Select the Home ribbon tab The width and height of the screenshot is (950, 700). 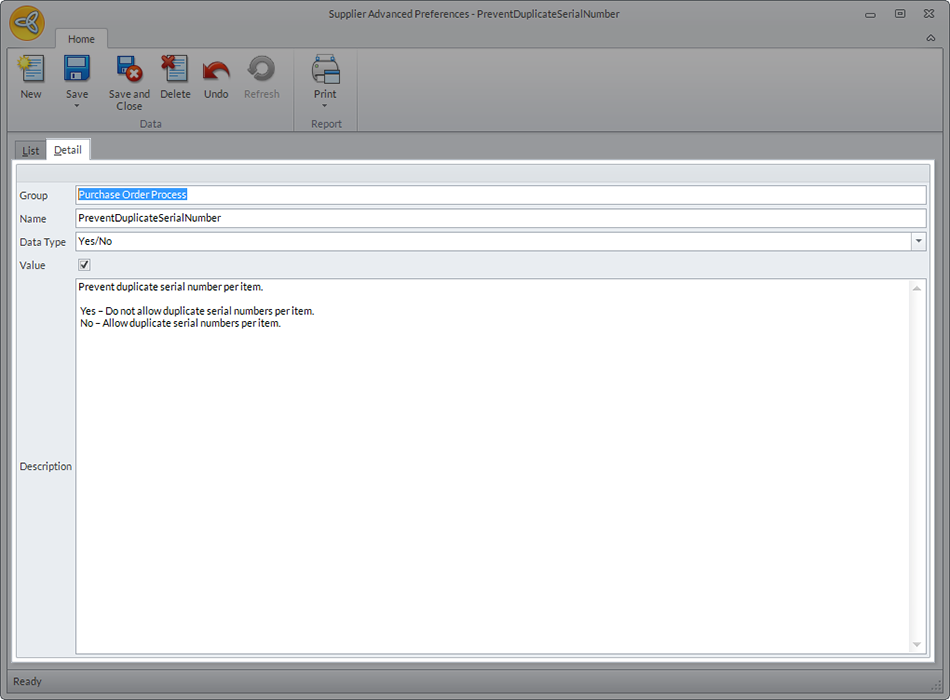(x=81, y=39)
